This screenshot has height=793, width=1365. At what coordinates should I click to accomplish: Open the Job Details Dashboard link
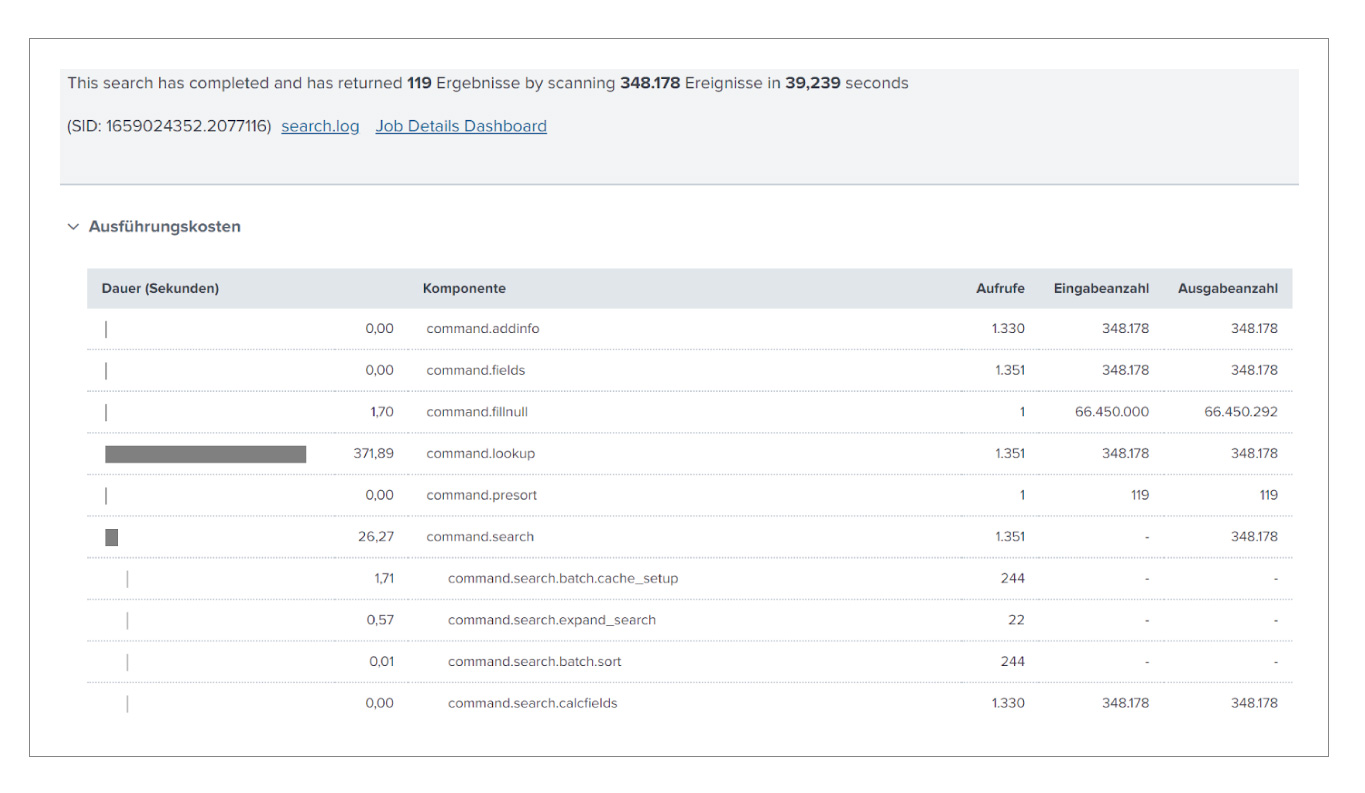(x=461, y=126)
